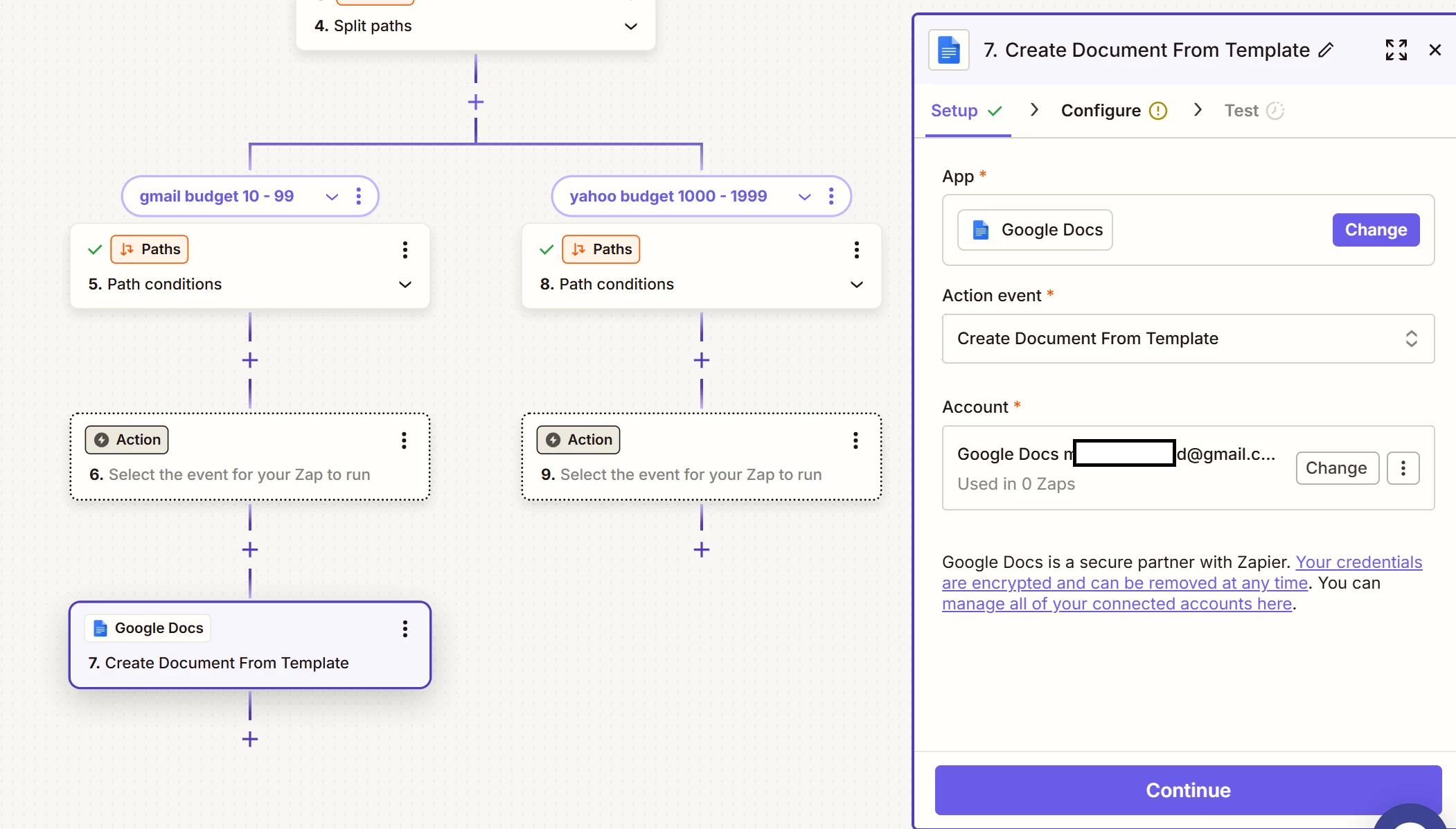
Task: Rename step with the pencil edit icon
Action: pyautogui.click(x=1326, y=50)
